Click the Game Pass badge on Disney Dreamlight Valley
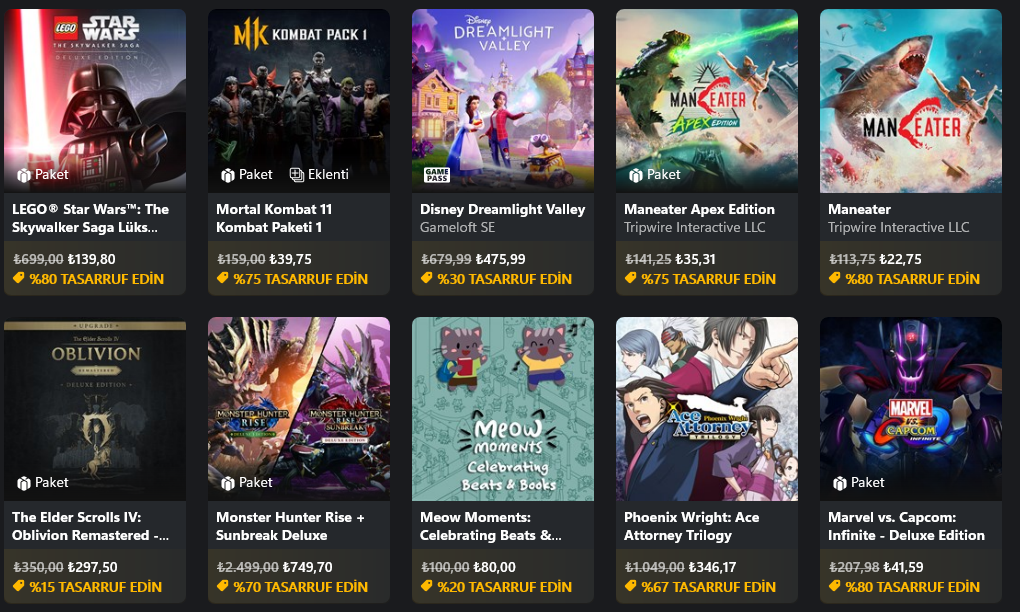1020x612 pixels. 436,174
